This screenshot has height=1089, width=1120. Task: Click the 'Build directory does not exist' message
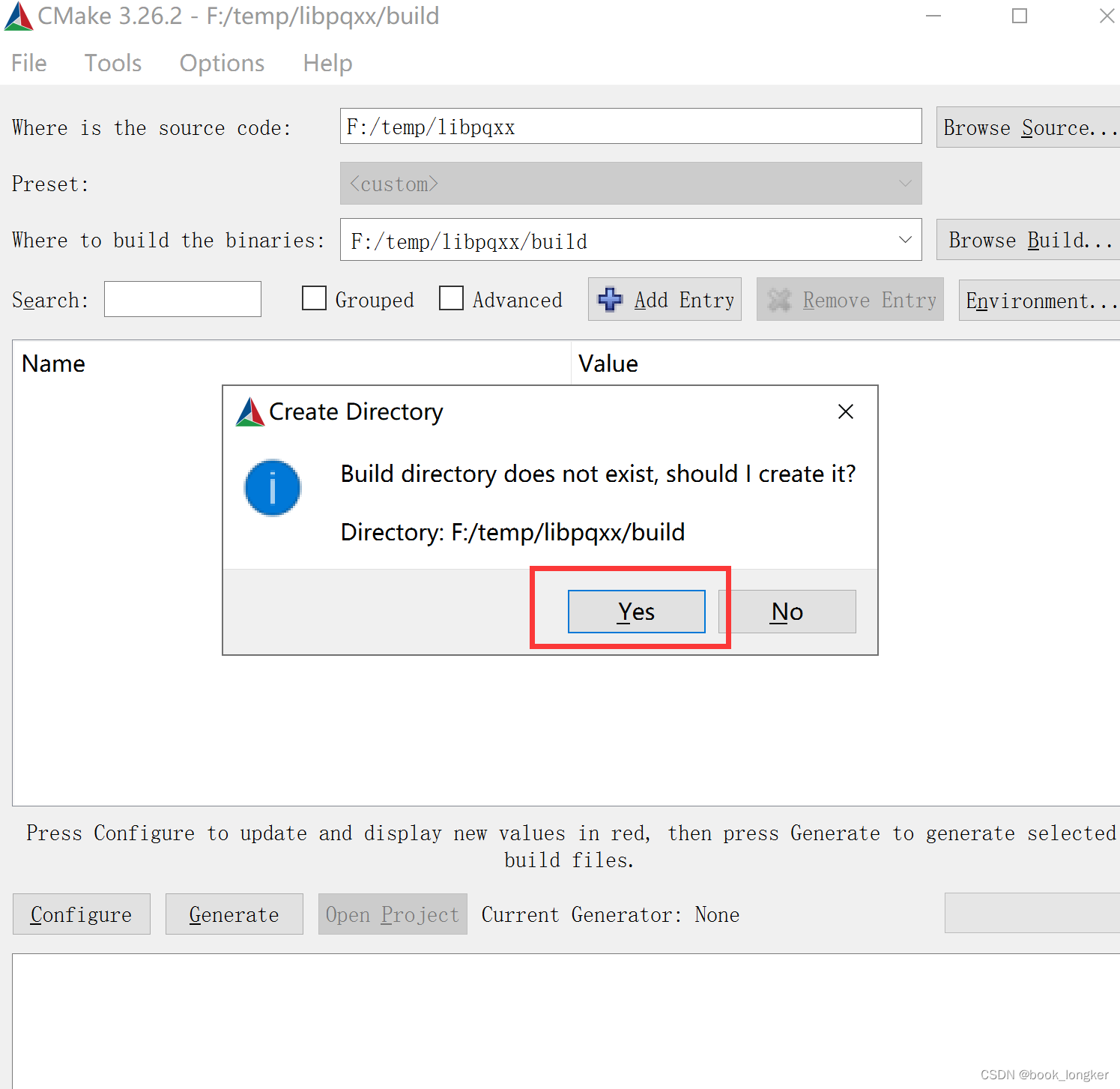598,474
